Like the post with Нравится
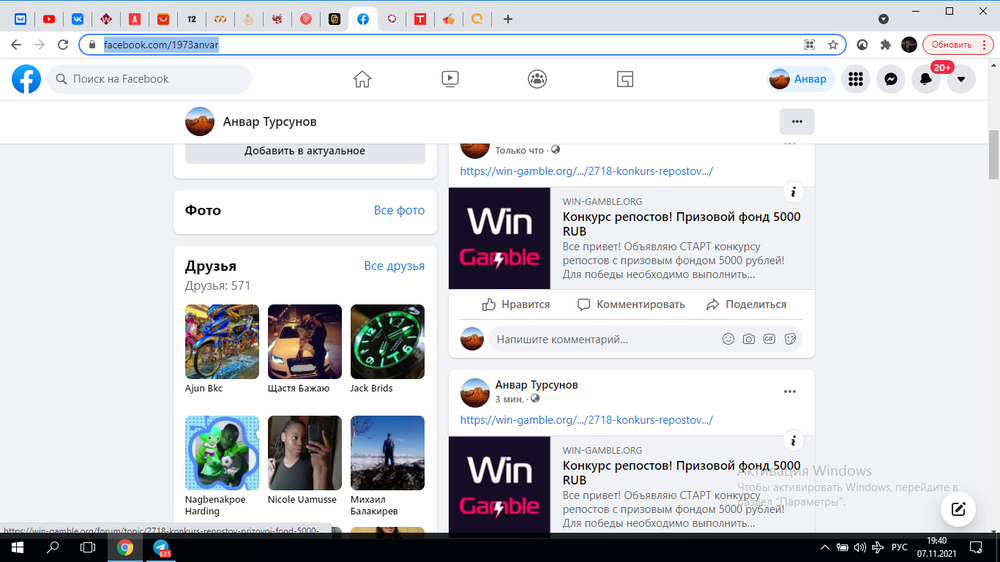This screenshot has height=562, width=1000. pos(516,304)
